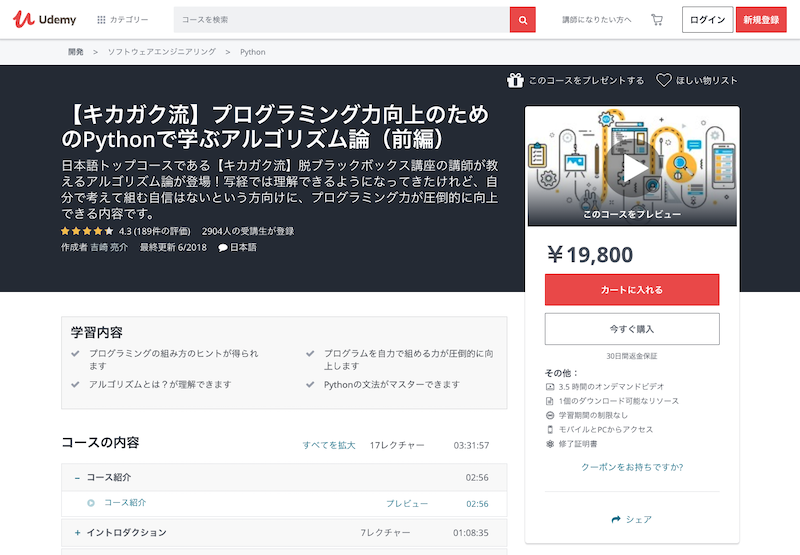Click 7レクチャー text
This screenshot has height=555, width=800.
[x=385, y=533]
